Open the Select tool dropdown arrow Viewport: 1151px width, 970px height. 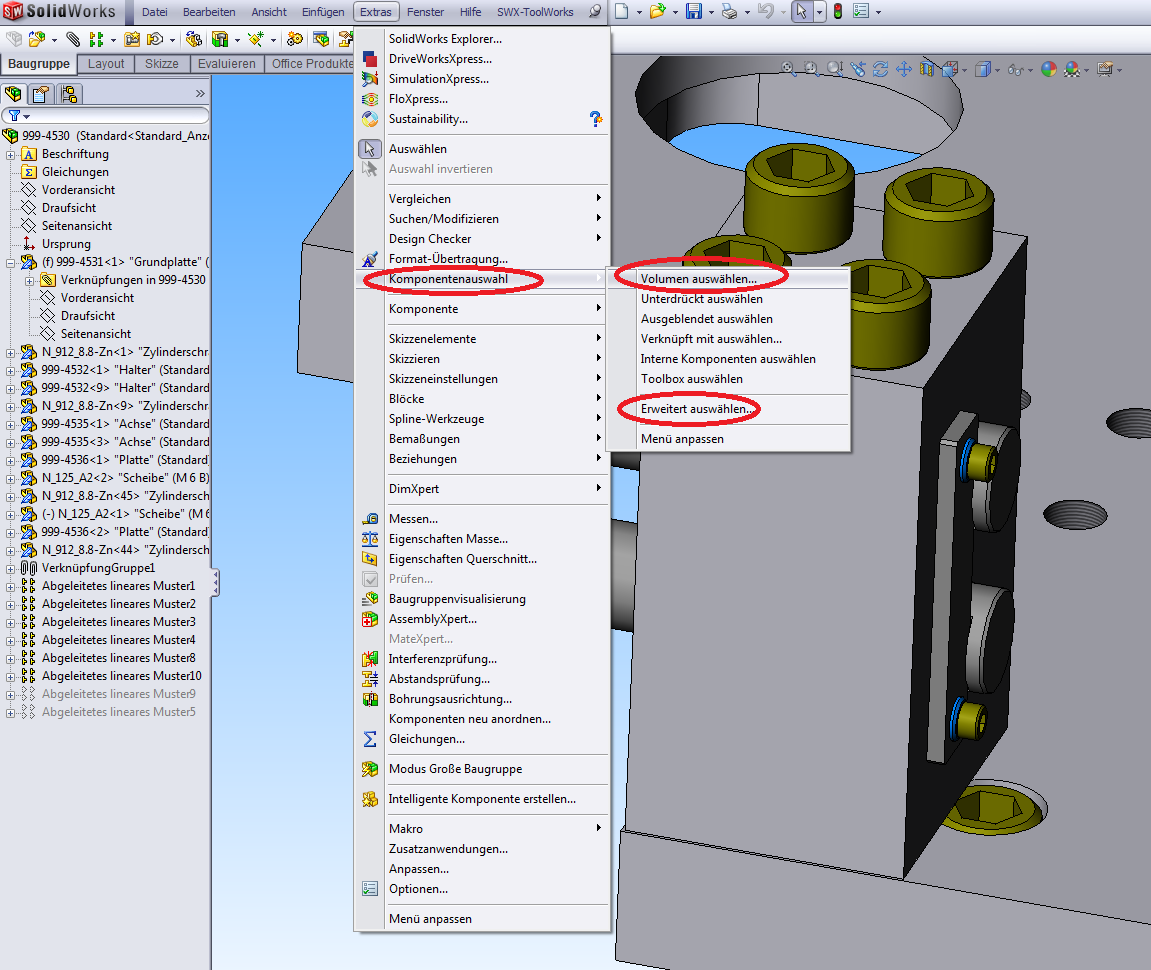[819, 12]
